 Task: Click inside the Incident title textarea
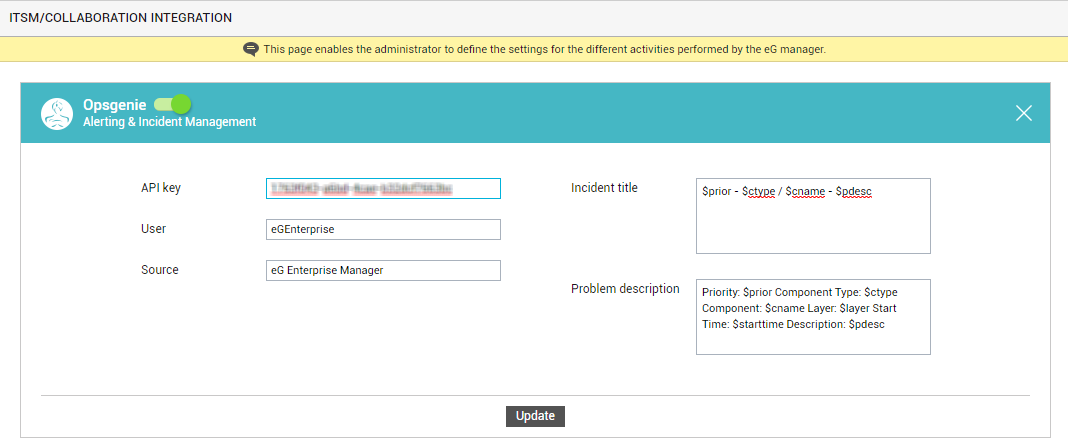tap(813, 216)
